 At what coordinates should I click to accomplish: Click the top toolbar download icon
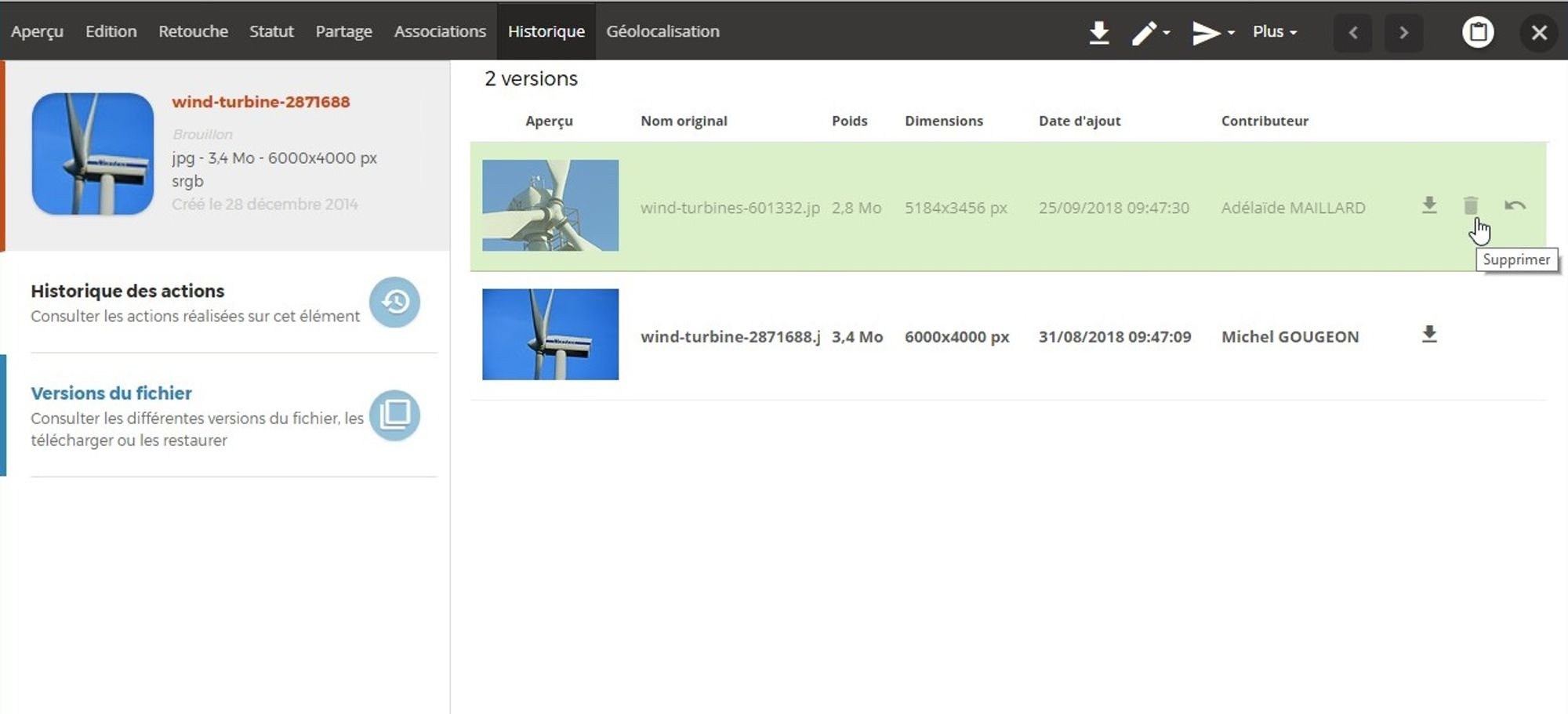1099,32
